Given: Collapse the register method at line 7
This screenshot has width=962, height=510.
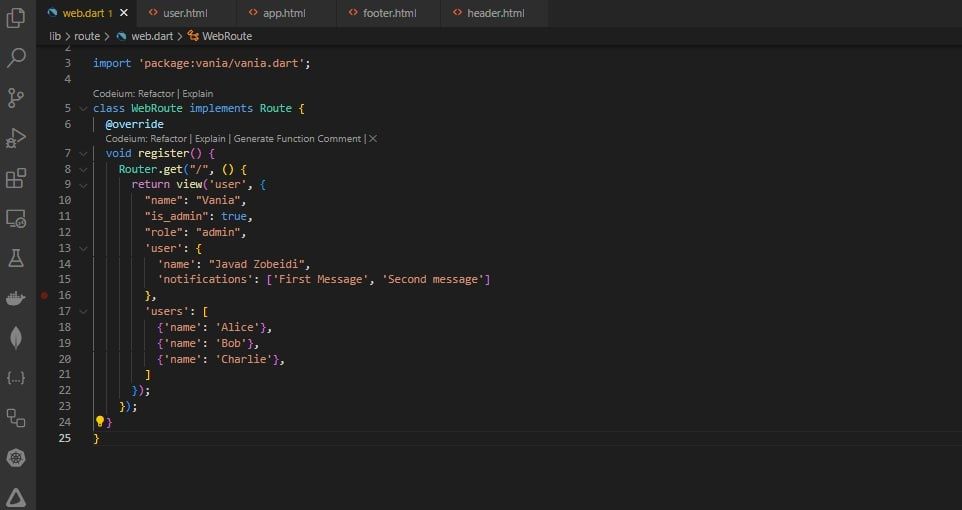Looking at the screenshot, I should click(x=83, y=153).
